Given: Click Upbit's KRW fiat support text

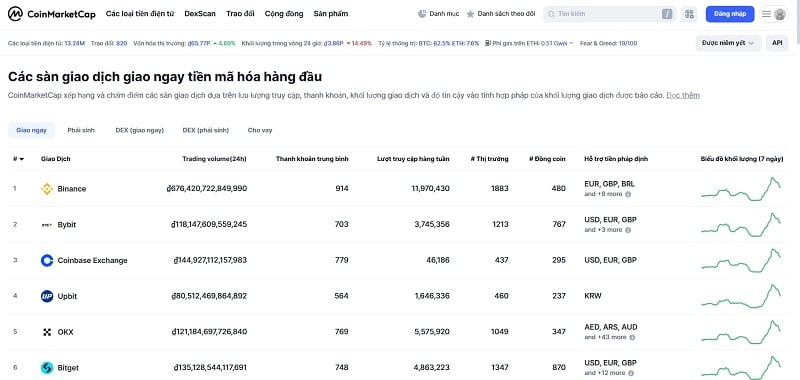Looking at the screenshot, I should pos(593,296).
